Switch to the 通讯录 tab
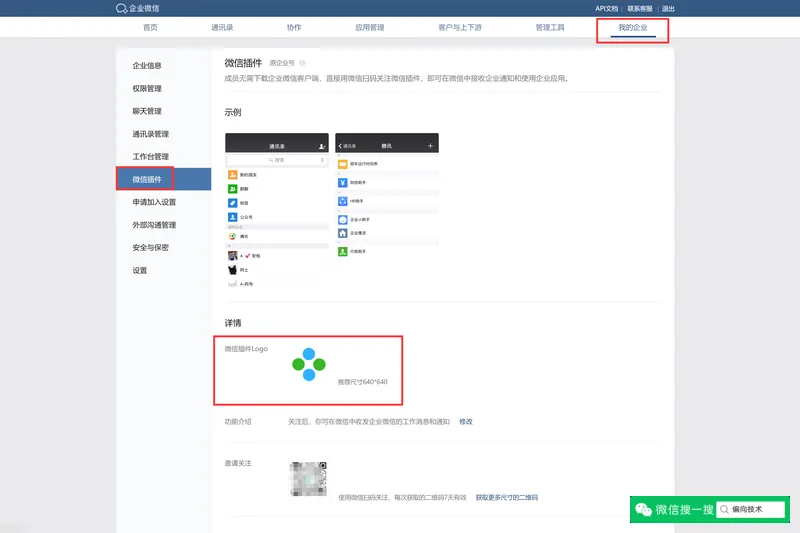 pyautogui.click(x=222, y=28)
